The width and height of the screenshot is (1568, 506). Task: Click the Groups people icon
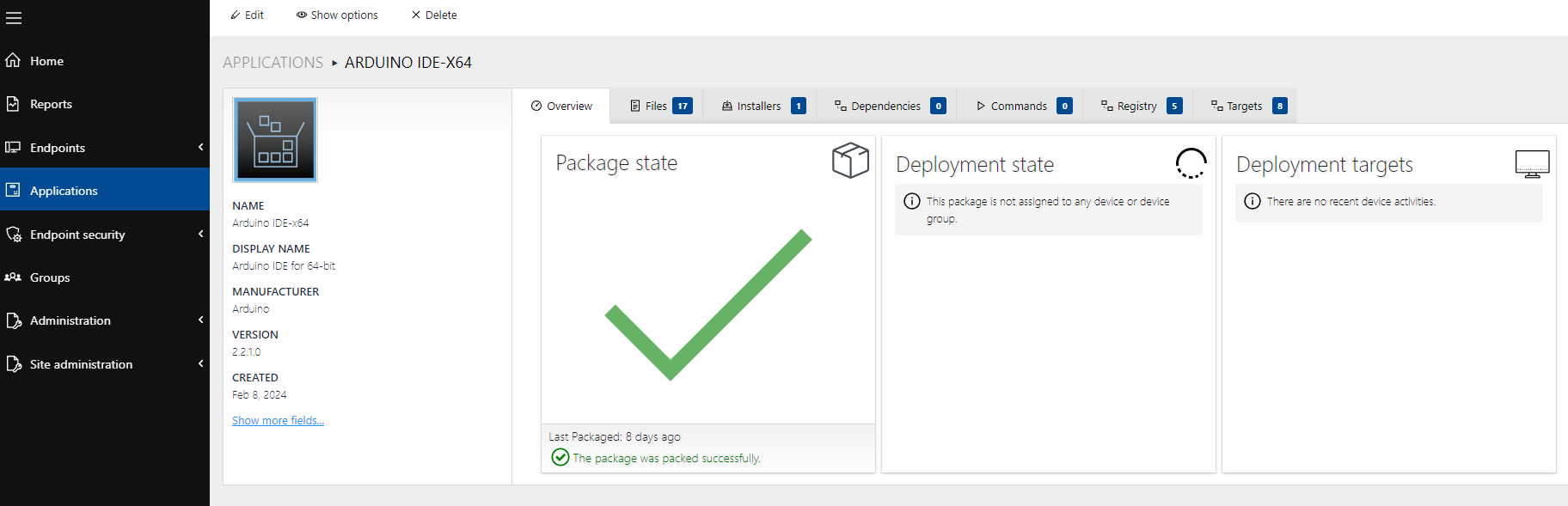pyautogui.click(x=13, y=277)
